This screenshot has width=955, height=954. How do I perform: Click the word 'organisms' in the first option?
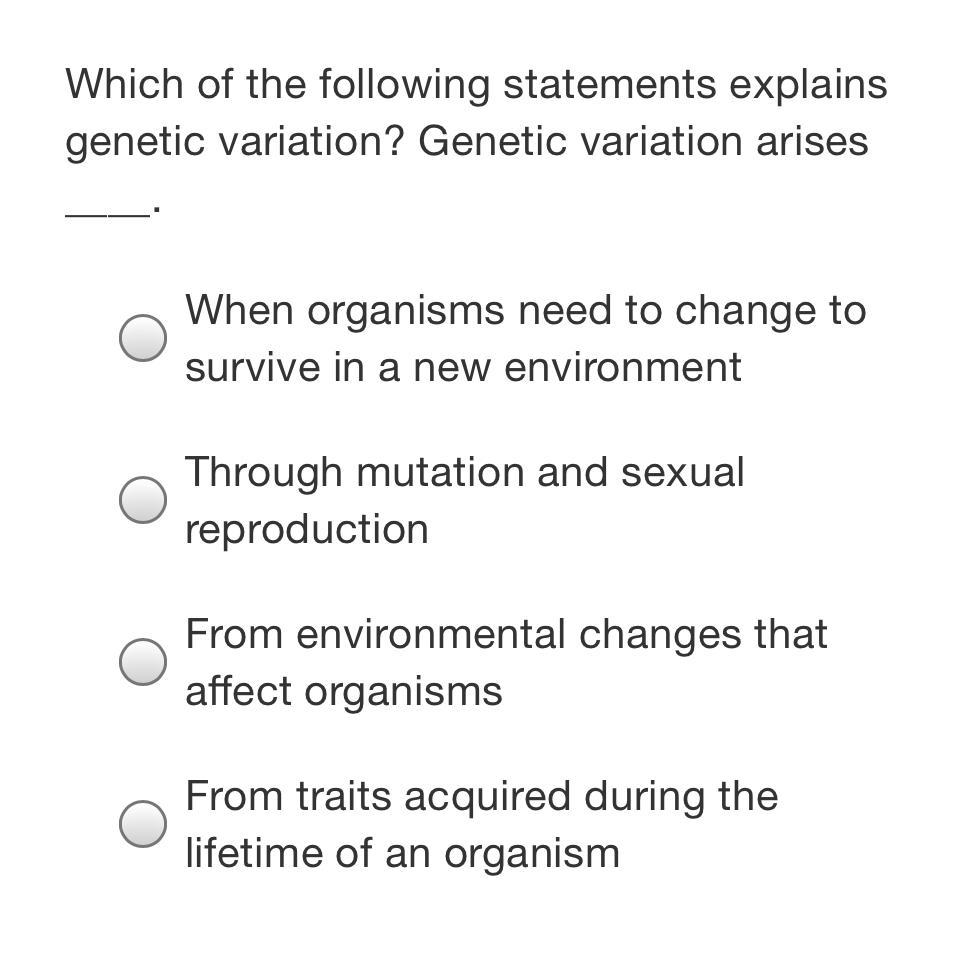406,313
